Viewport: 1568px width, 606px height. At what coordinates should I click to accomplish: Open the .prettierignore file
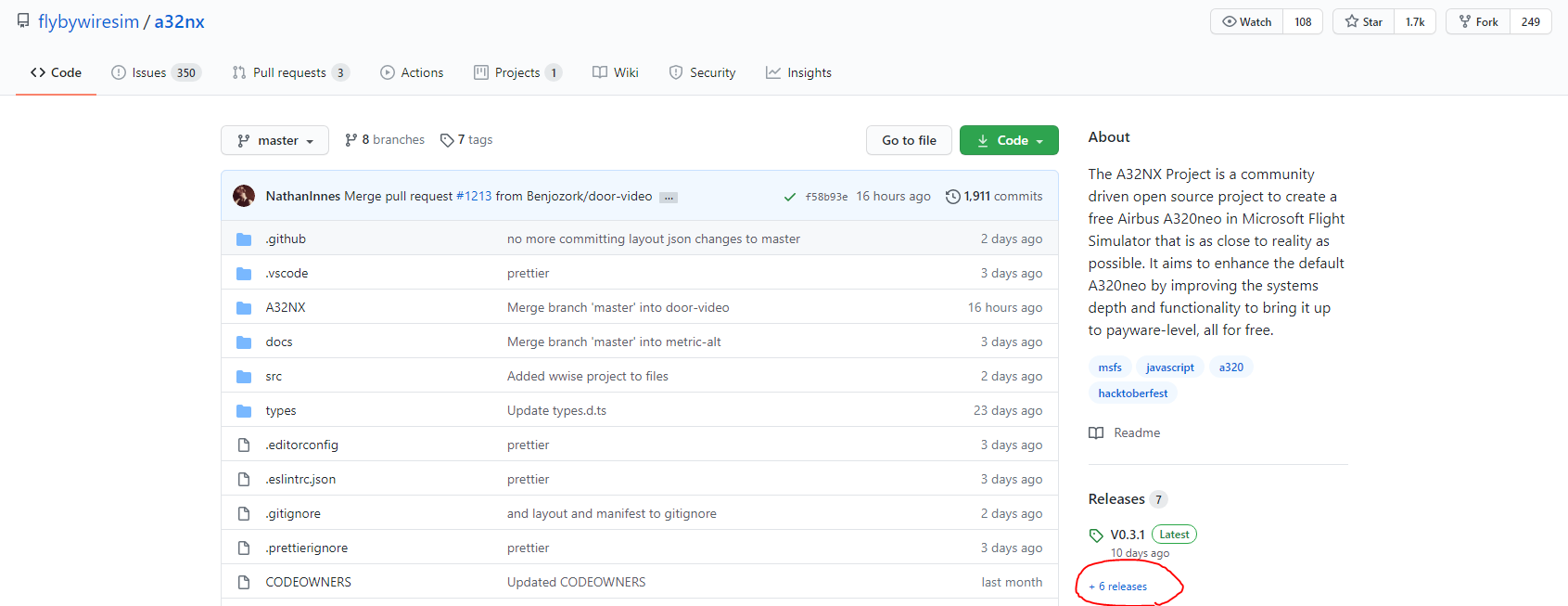point(307,548)
